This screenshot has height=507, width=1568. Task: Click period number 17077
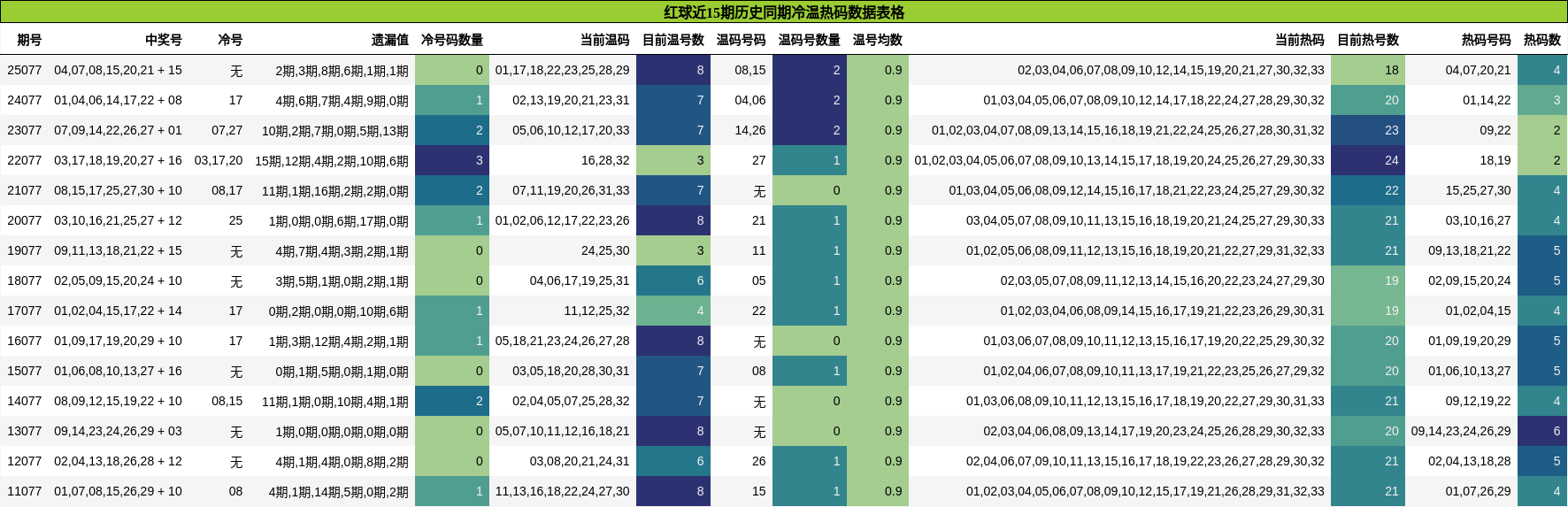click(x=25, y=311)
